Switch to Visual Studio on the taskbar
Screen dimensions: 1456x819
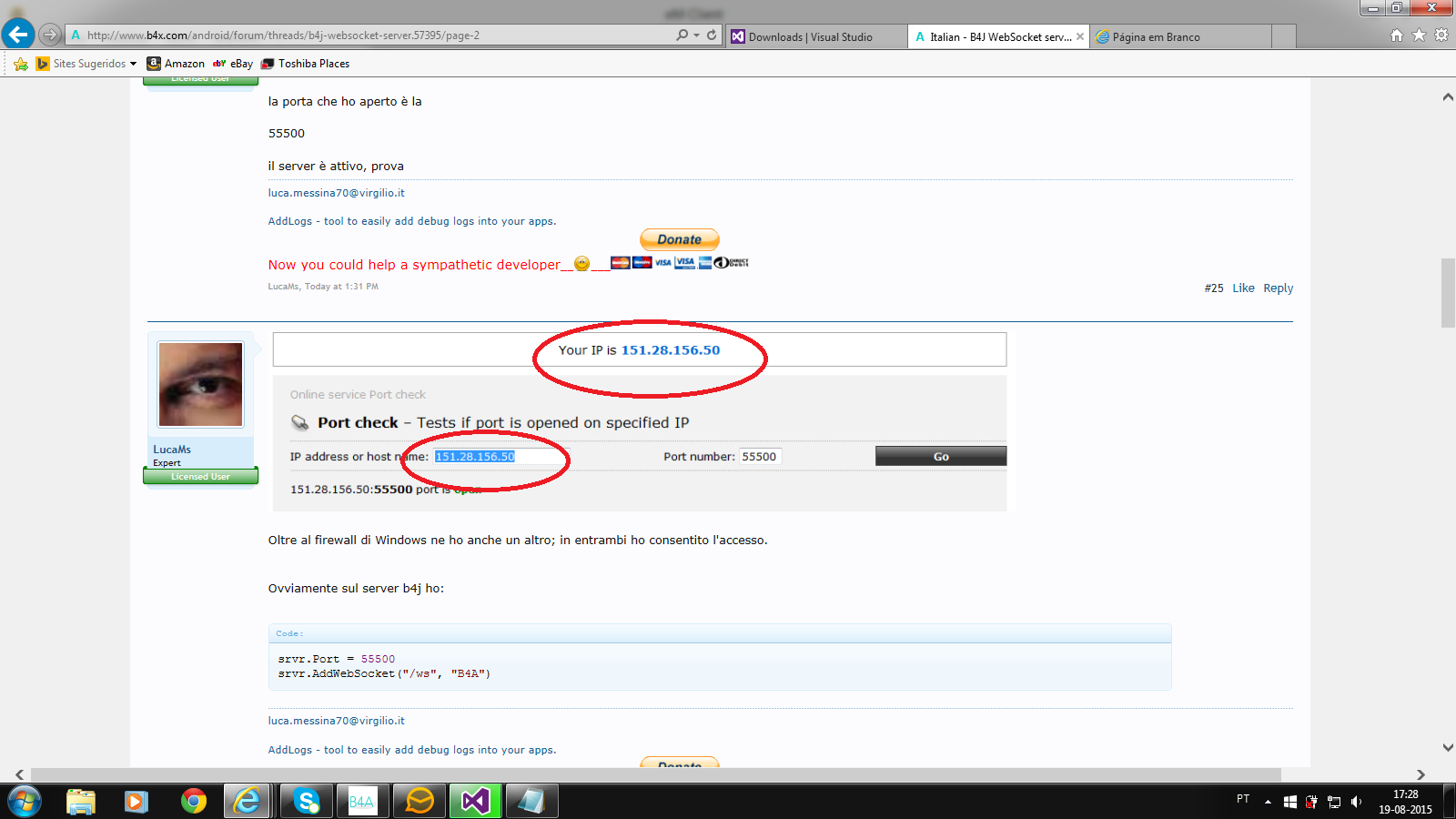point(475,802)
